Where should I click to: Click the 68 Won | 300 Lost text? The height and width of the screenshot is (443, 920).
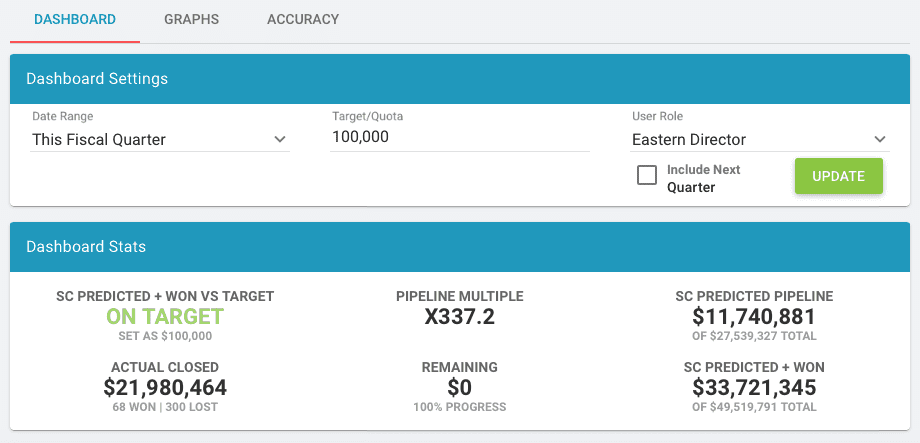165,407
